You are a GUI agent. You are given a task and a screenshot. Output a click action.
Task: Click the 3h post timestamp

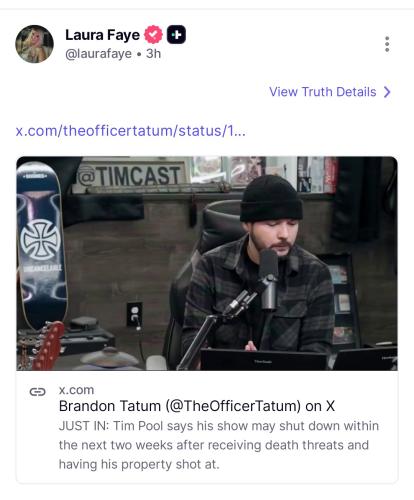pyautogui.click(x=153, y=54)
